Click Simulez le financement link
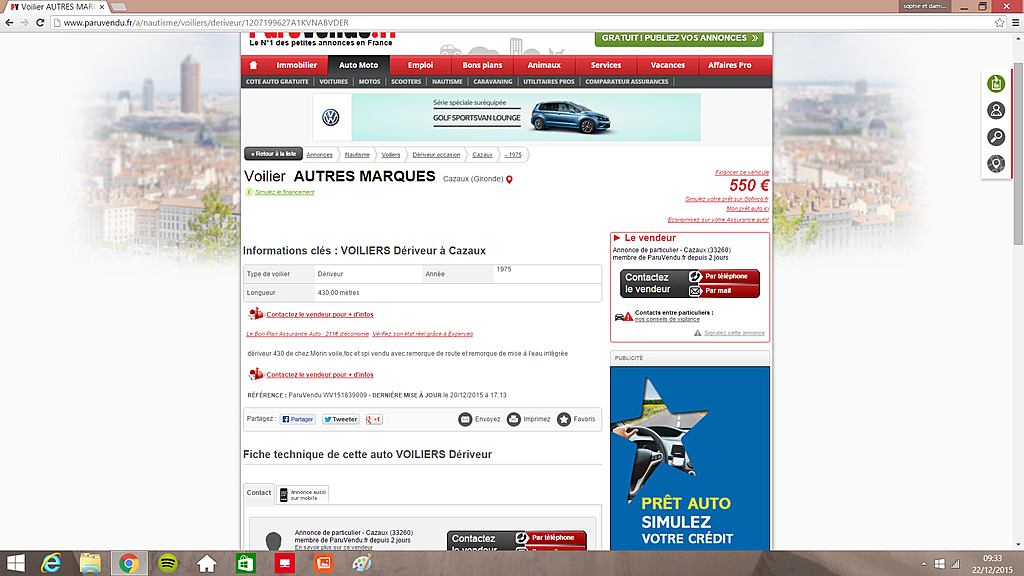The height and width of the screenshot is (576, 1024). coord(284,192)
